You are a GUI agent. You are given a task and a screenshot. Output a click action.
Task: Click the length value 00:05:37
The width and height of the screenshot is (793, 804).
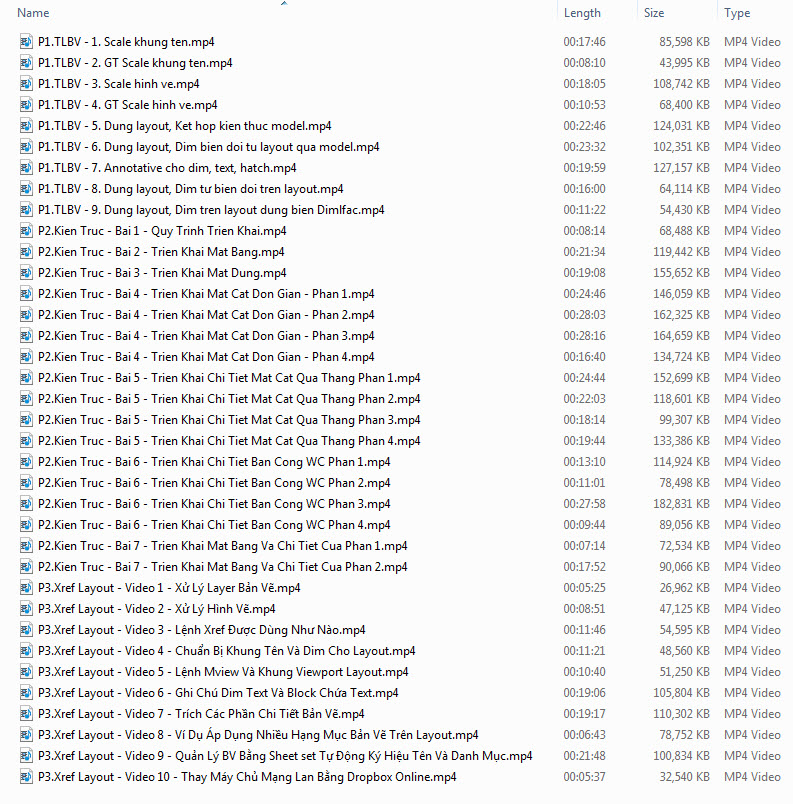click(584, 777)
